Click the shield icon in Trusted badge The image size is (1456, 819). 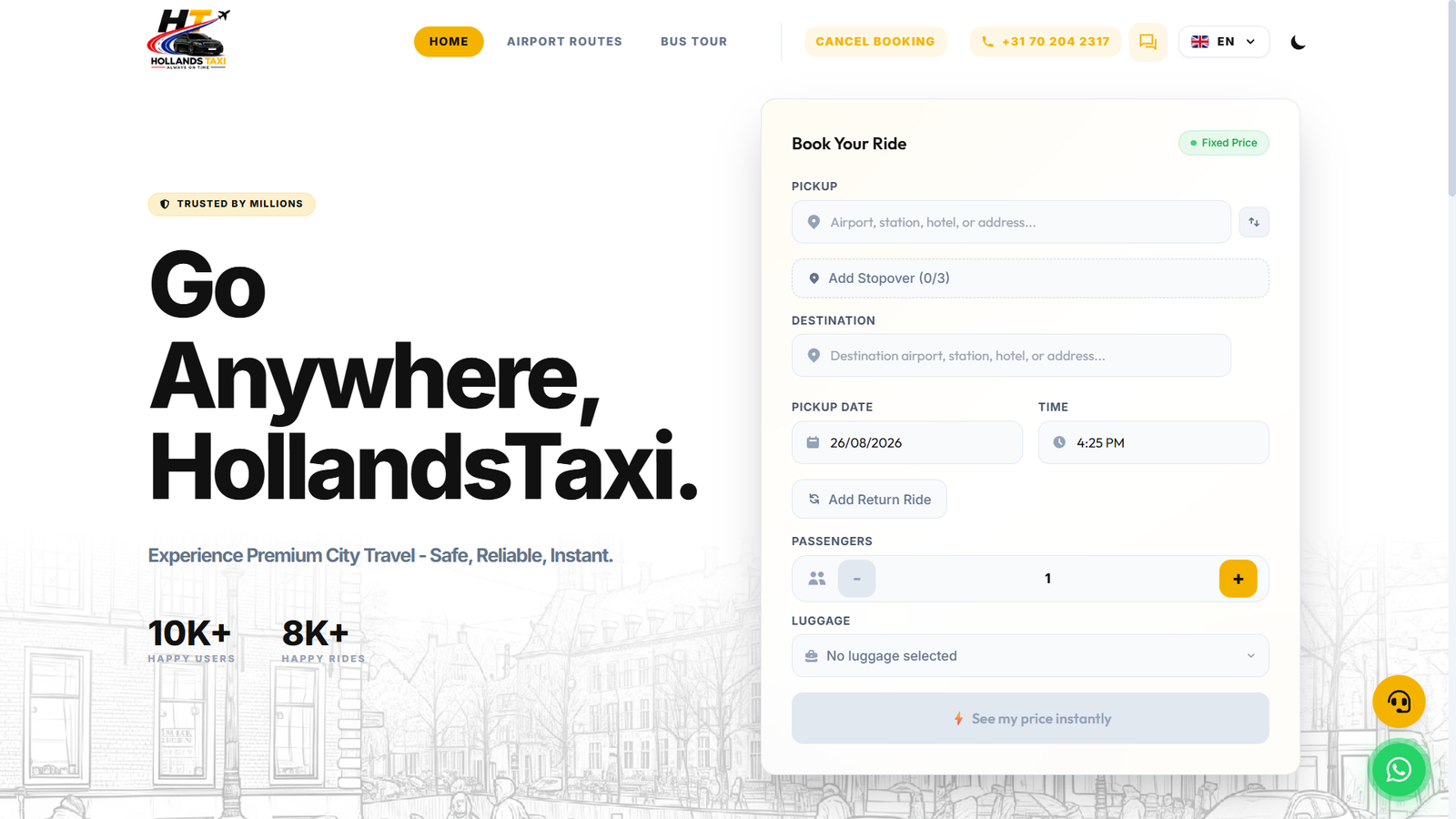(165, 204)
